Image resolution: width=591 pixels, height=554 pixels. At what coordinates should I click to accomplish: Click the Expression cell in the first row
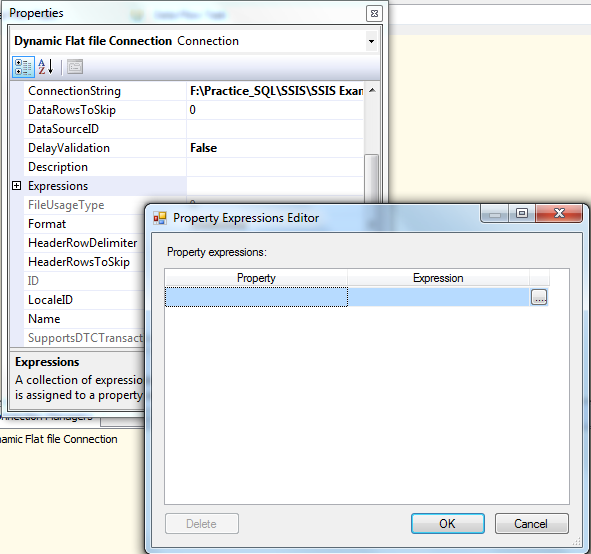(x=439, y=297)
